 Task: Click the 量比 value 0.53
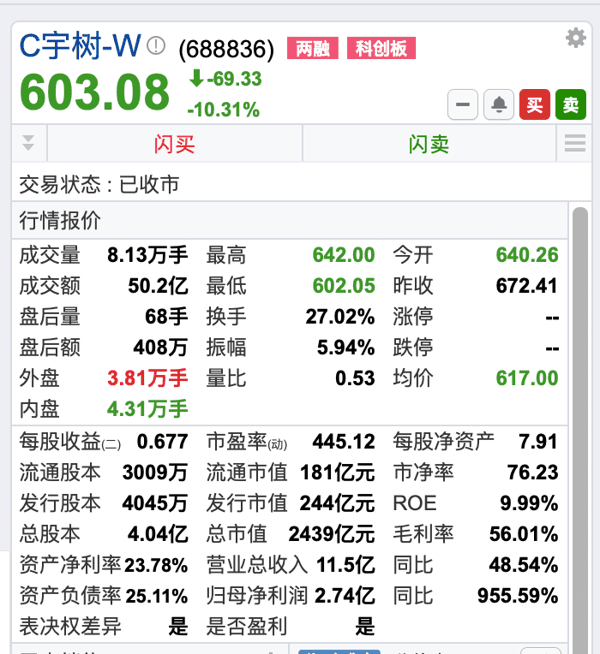pyautogui.click(x=355, y=378)
